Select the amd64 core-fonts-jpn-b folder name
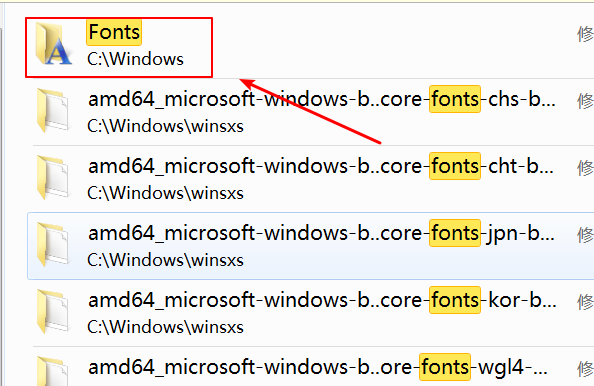Image resolution: width=594 pixels, height=386 pixels. click(x=321, y=233)
